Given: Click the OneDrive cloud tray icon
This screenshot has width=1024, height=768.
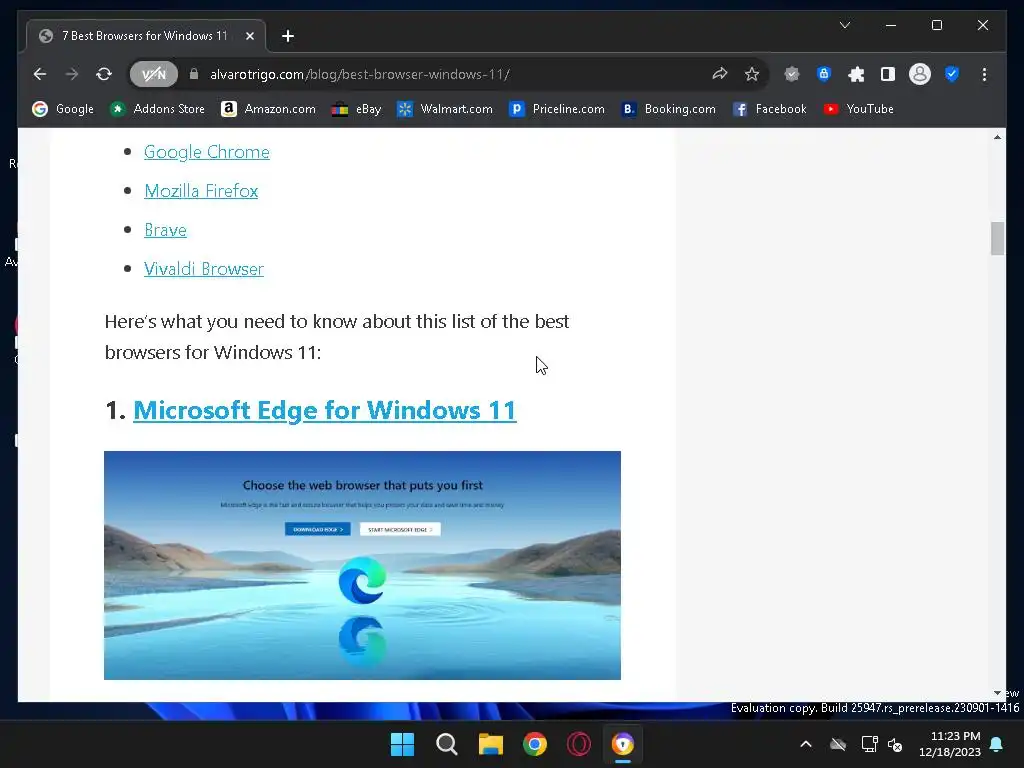Looking at the screenshot, I should click(838, 744).
